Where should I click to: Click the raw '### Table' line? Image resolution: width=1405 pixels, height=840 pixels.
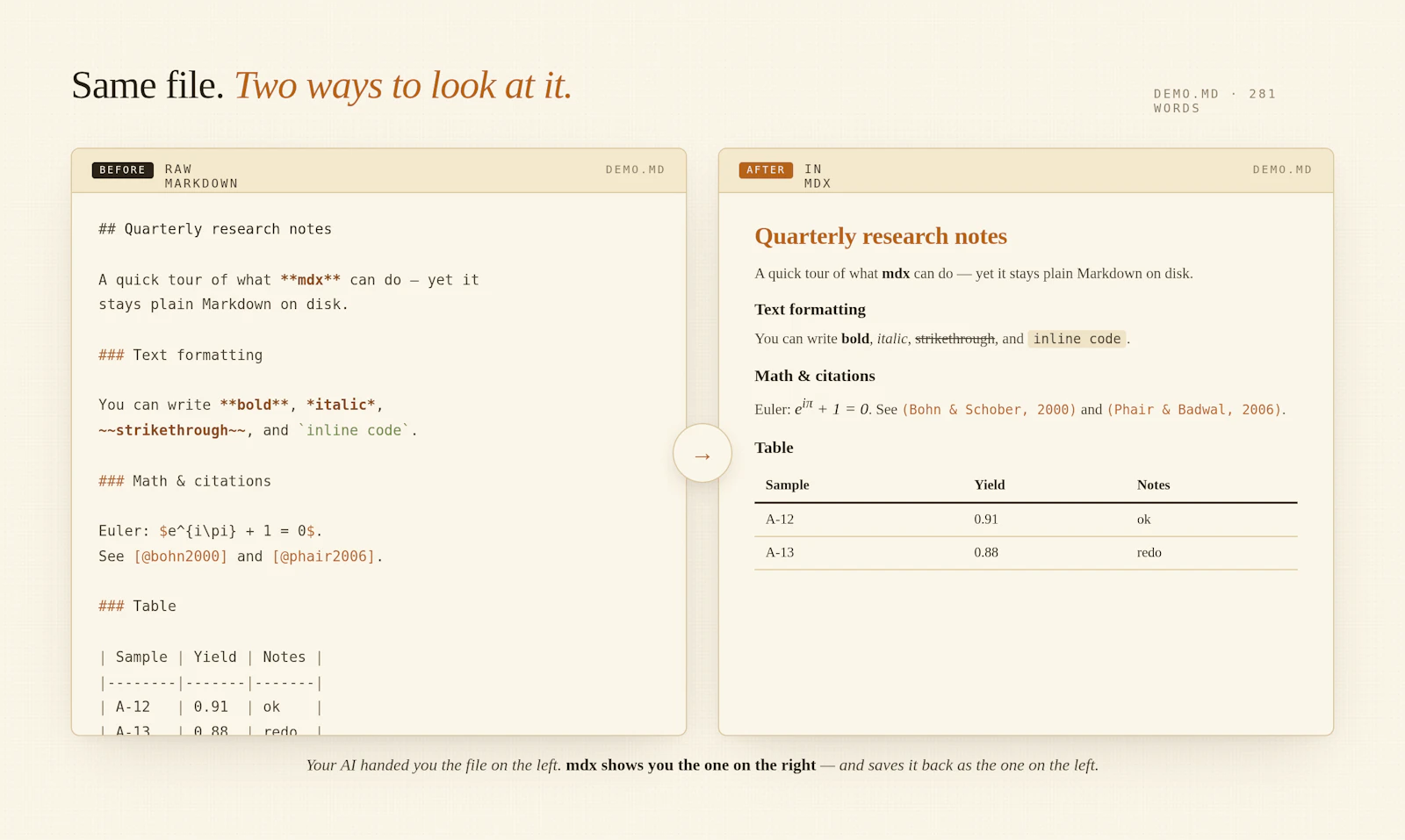pos(137,607)
